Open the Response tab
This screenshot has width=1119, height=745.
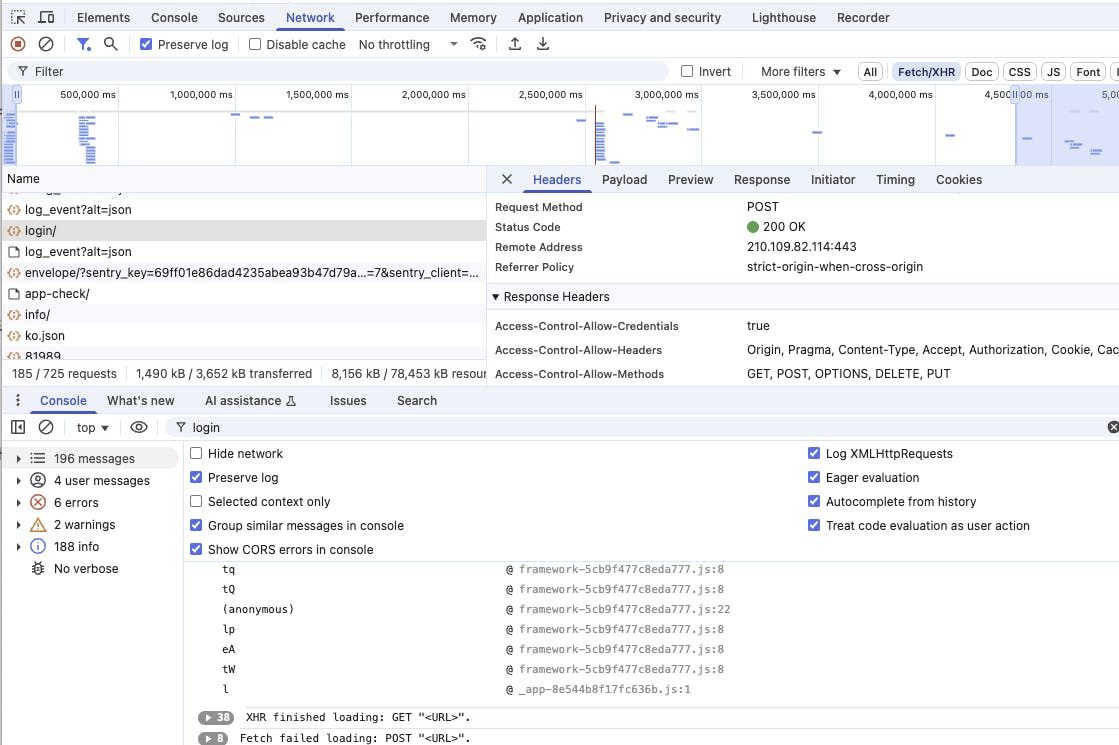(x=761, y=180)
